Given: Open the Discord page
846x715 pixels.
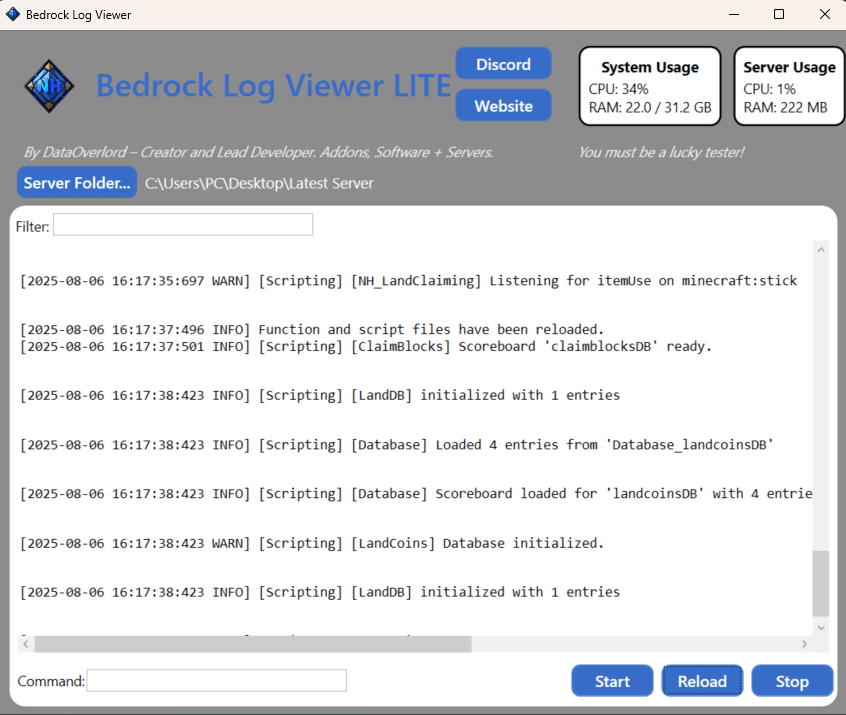Looking at the screenshot, I should (x=503, y=63).
